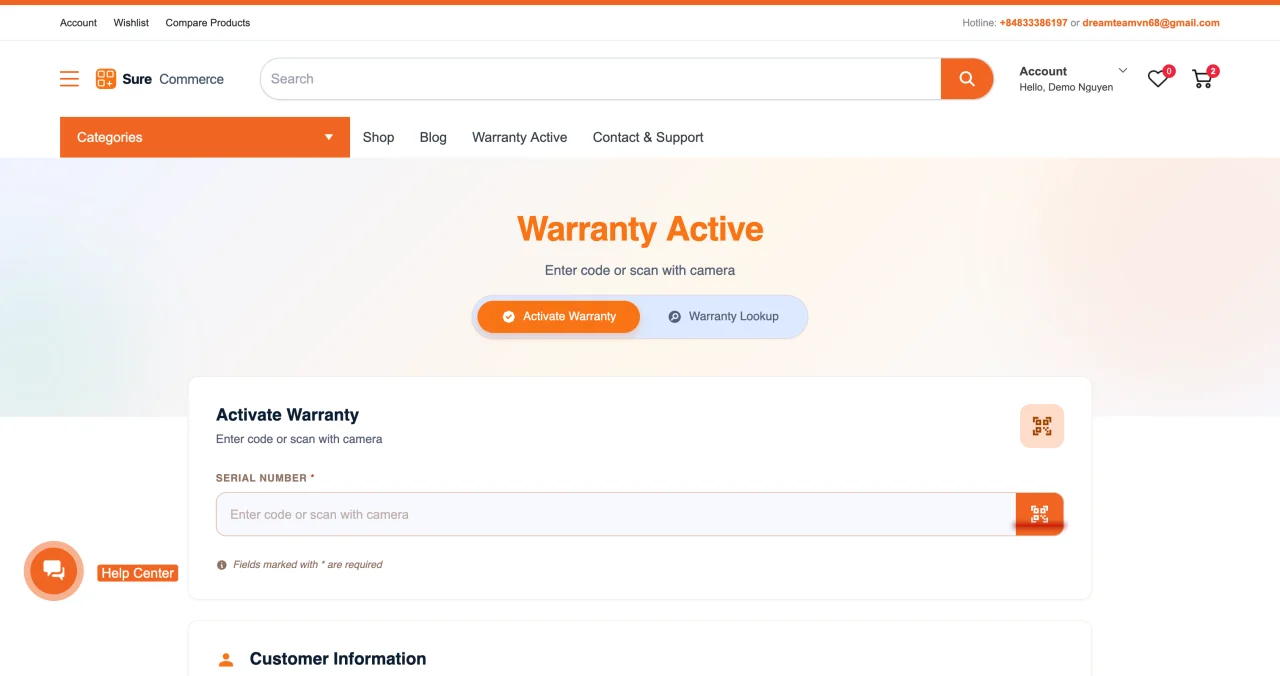Click QR scan button beside serial field
This screenshot has width=1280, height=676.
coord(1040,514)
